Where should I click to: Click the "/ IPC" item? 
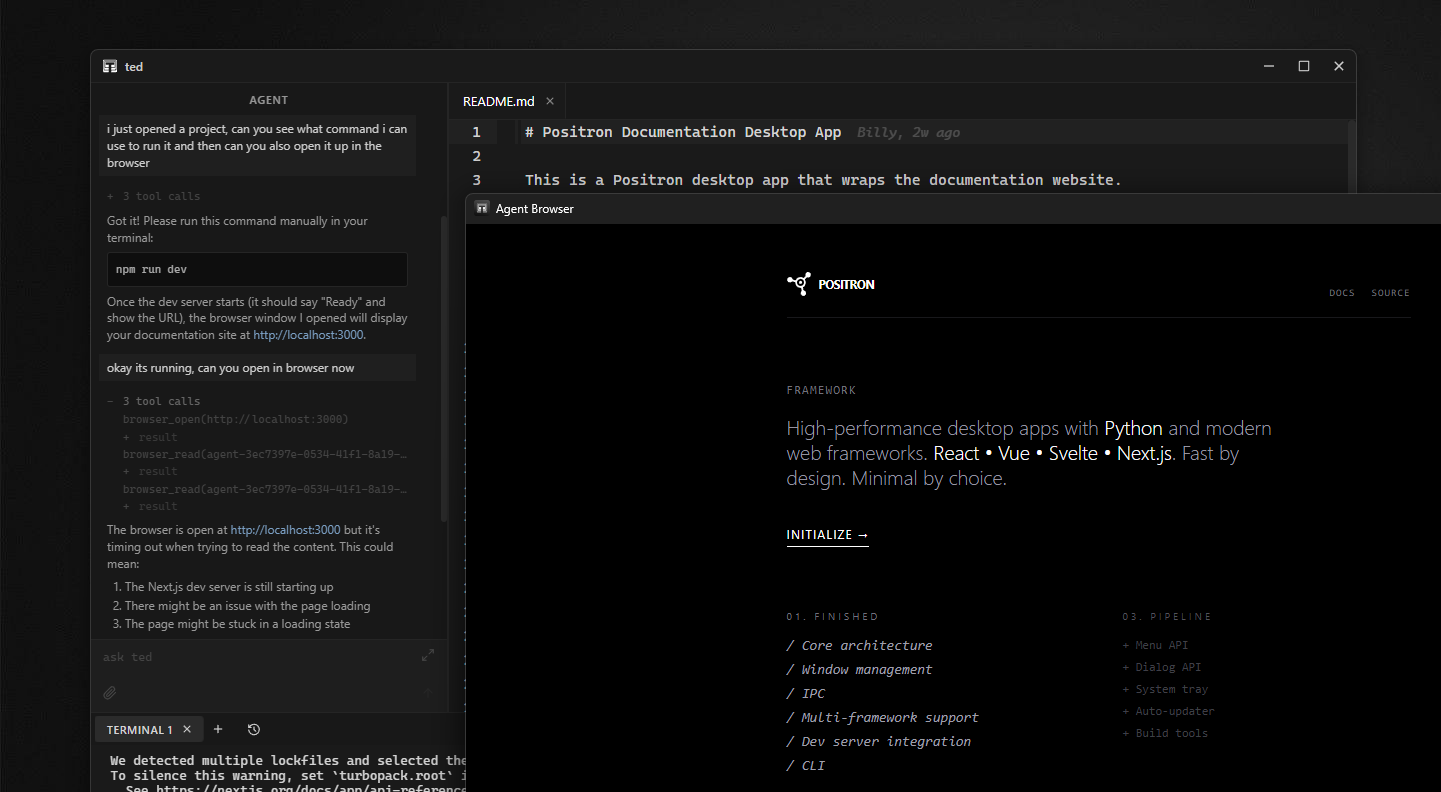[x=806, y=694]
